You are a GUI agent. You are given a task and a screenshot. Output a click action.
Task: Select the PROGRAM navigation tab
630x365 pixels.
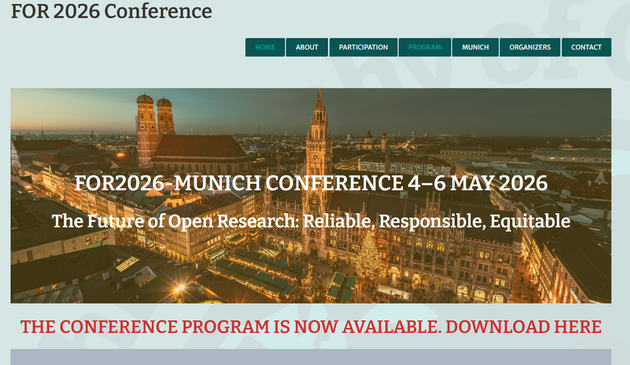[425, 47]
